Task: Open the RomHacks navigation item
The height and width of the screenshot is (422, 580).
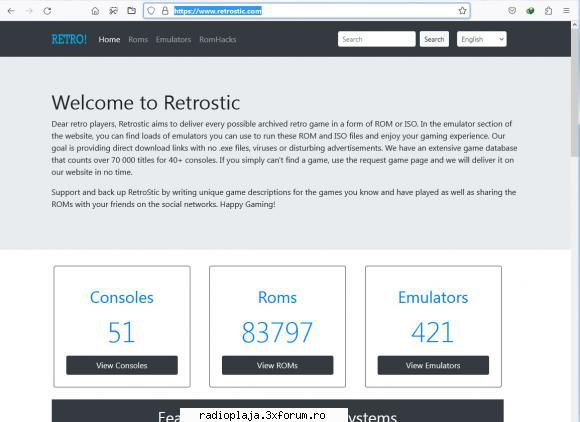Action: tap(218, 39)
